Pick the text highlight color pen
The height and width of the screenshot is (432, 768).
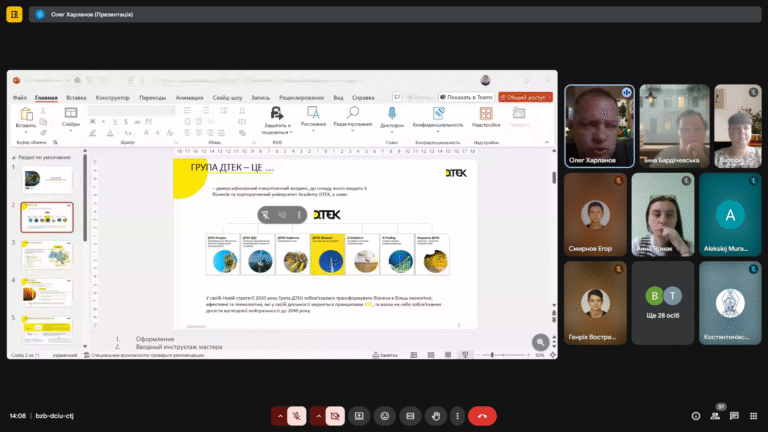[93, 133]
